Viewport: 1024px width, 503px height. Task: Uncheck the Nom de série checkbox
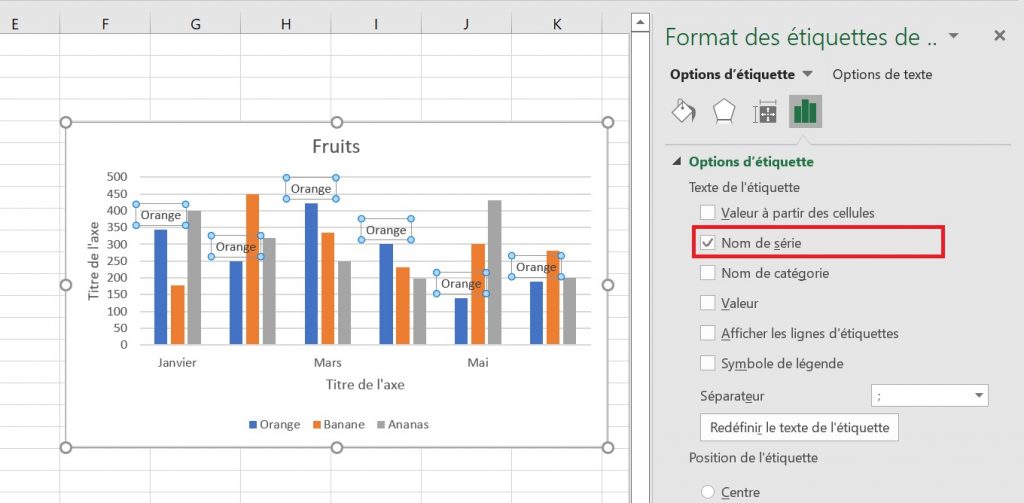(707, 243)
